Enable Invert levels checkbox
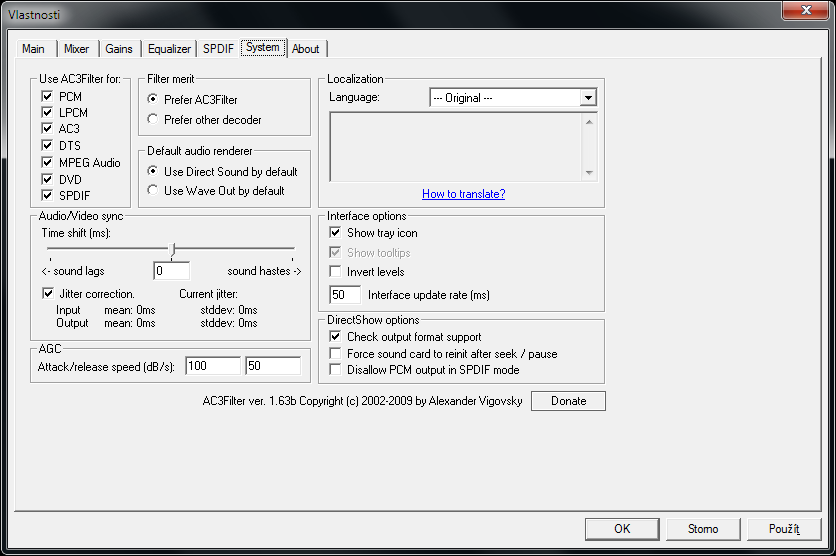Viewport: 836px width, 556px height. coord(336,272)
